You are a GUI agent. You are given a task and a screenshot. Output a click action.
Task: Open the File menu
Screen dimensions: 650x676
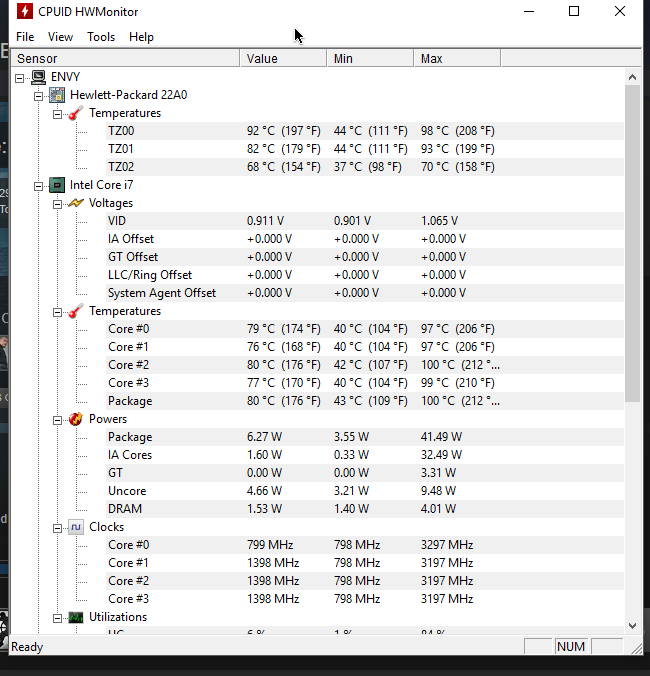click(x=25, y=37)
